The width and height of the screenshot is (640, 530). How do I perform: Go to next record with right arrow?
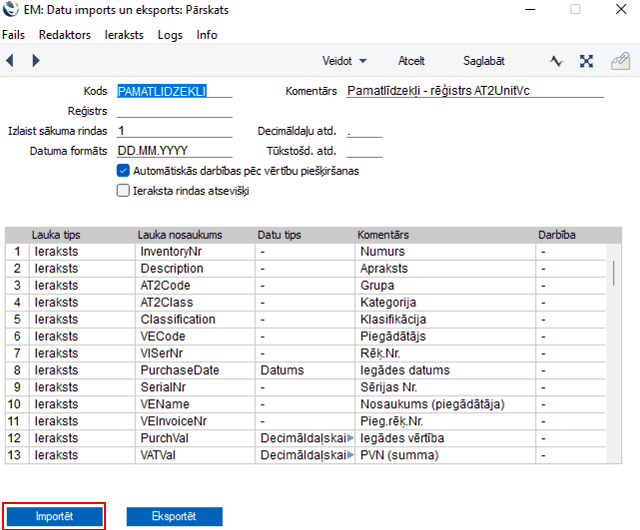coord(36,61)
